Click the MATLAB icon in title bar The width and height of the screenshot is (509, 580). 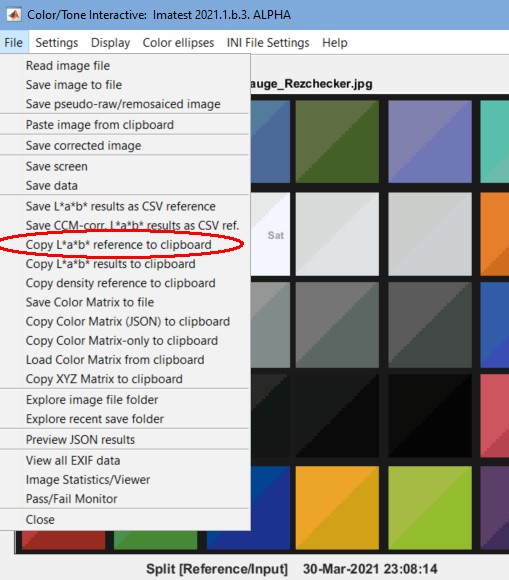pyautogui.click(x=14, y=15)
